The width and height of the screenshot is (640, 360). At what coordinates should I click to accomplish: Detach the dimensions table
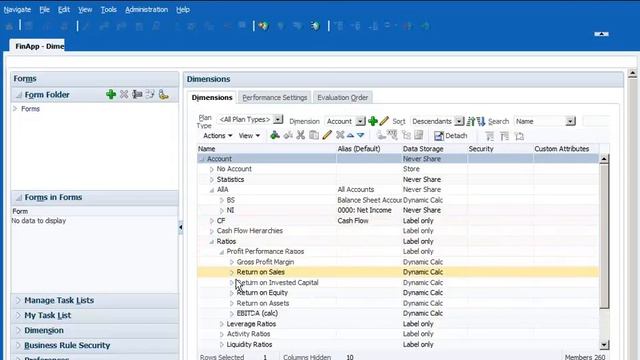[451, 136]
